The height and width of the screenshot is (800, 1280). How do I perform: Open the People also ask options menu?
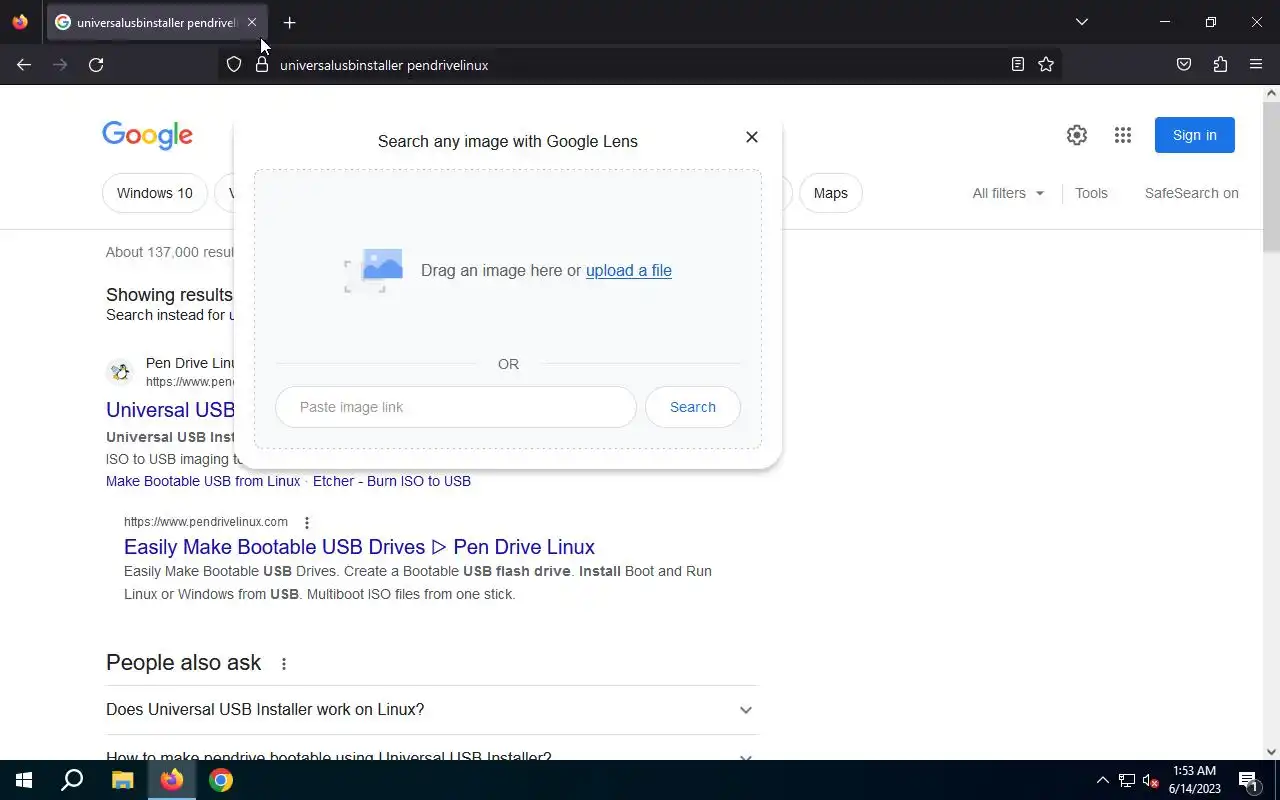[x=284, y=664]
